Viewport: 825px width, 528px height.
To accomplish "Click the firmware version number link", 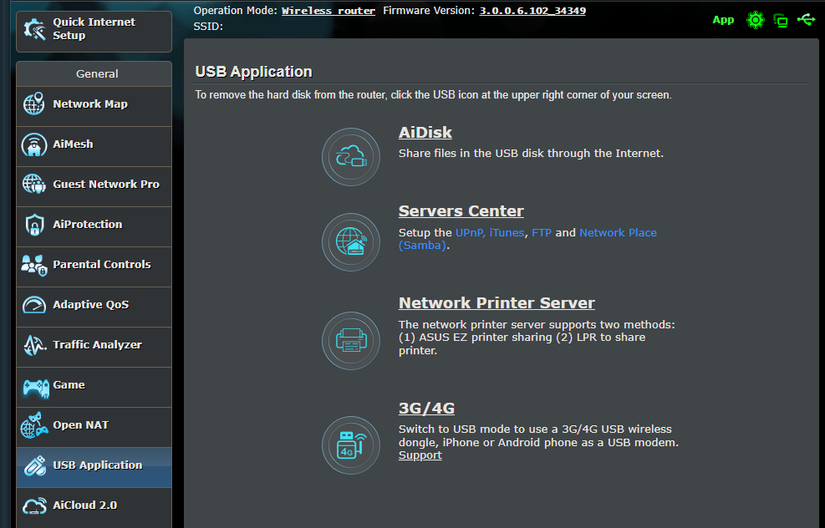I will click(x=532, y=11).
